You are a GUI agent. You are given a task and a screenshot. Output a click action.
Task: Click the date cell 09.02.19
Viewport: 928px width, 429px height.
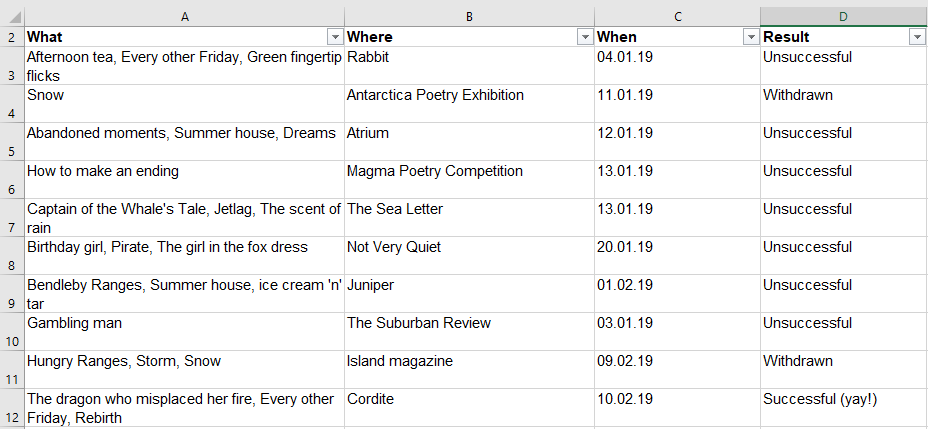point(625,361)
